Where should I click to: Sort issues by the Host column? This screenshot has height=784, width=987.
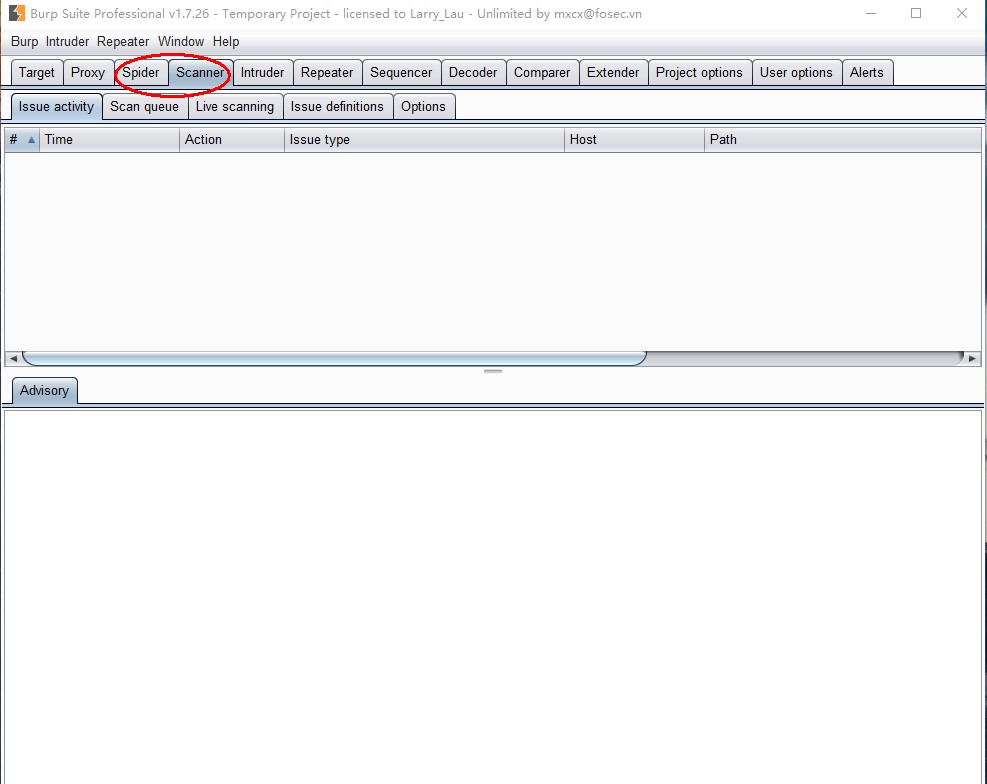pos(634,140)
